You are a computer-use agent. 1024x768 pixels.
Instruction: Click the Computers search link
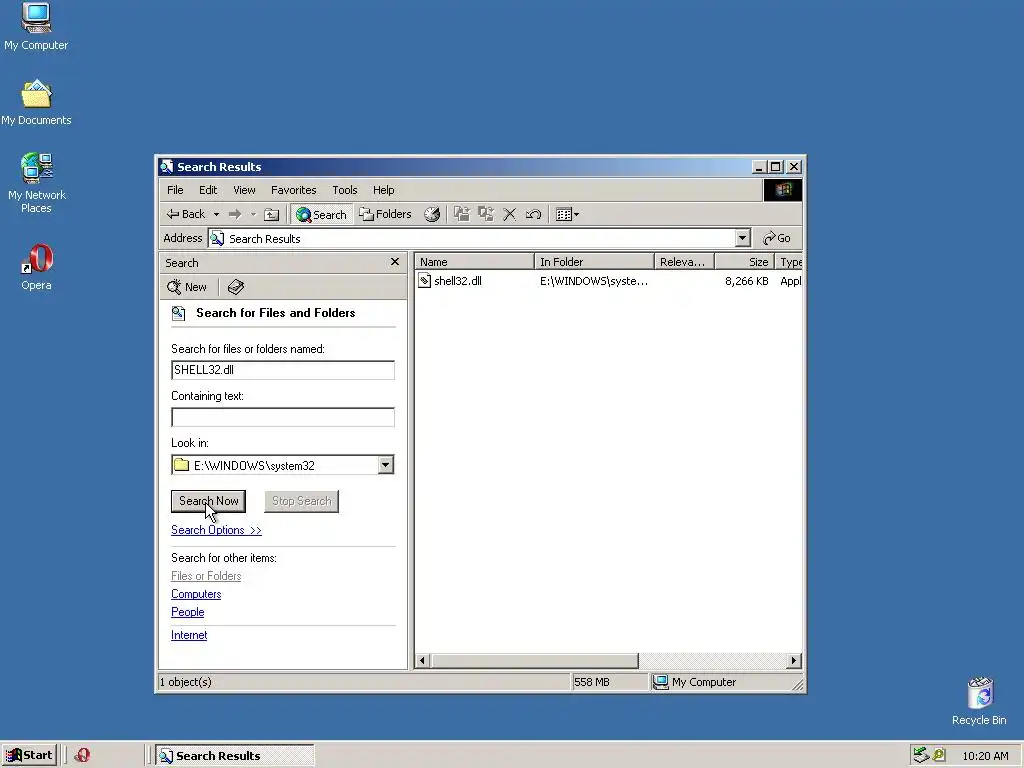(196, 594)
